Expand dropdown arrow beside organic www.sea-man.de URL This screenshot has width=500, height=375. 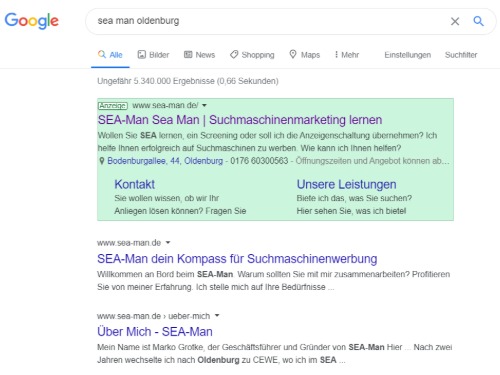click(x=168, y=243)
